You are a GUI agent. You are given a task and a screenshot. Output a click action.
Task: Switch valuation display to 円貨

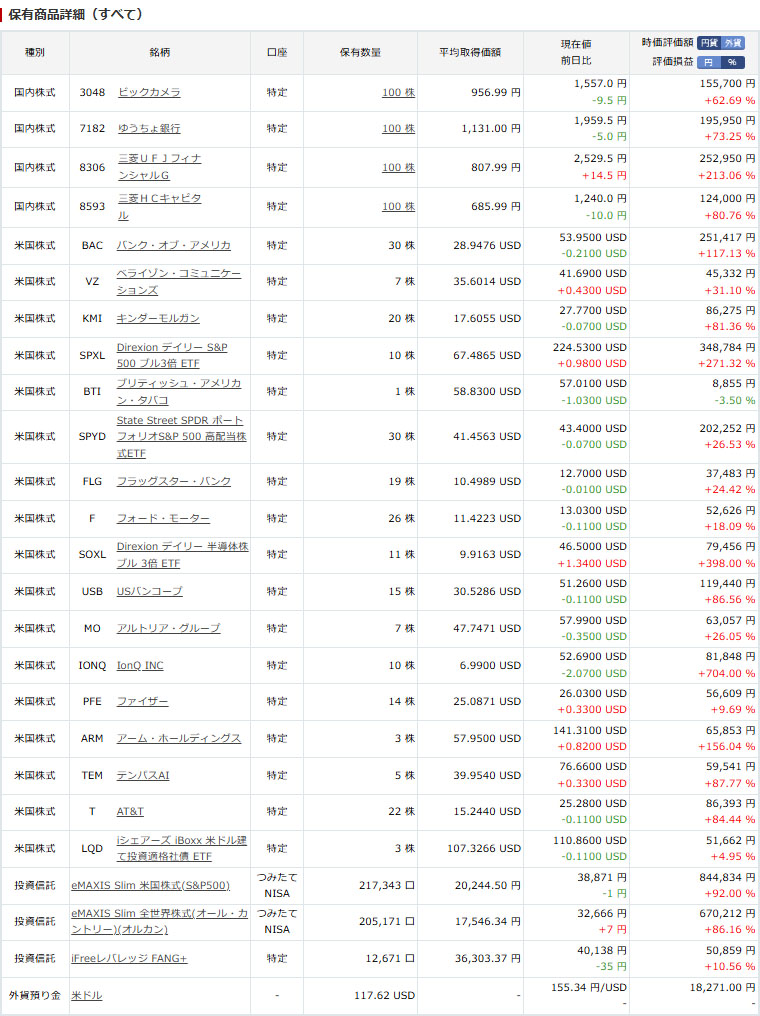[x=709, y=43]
